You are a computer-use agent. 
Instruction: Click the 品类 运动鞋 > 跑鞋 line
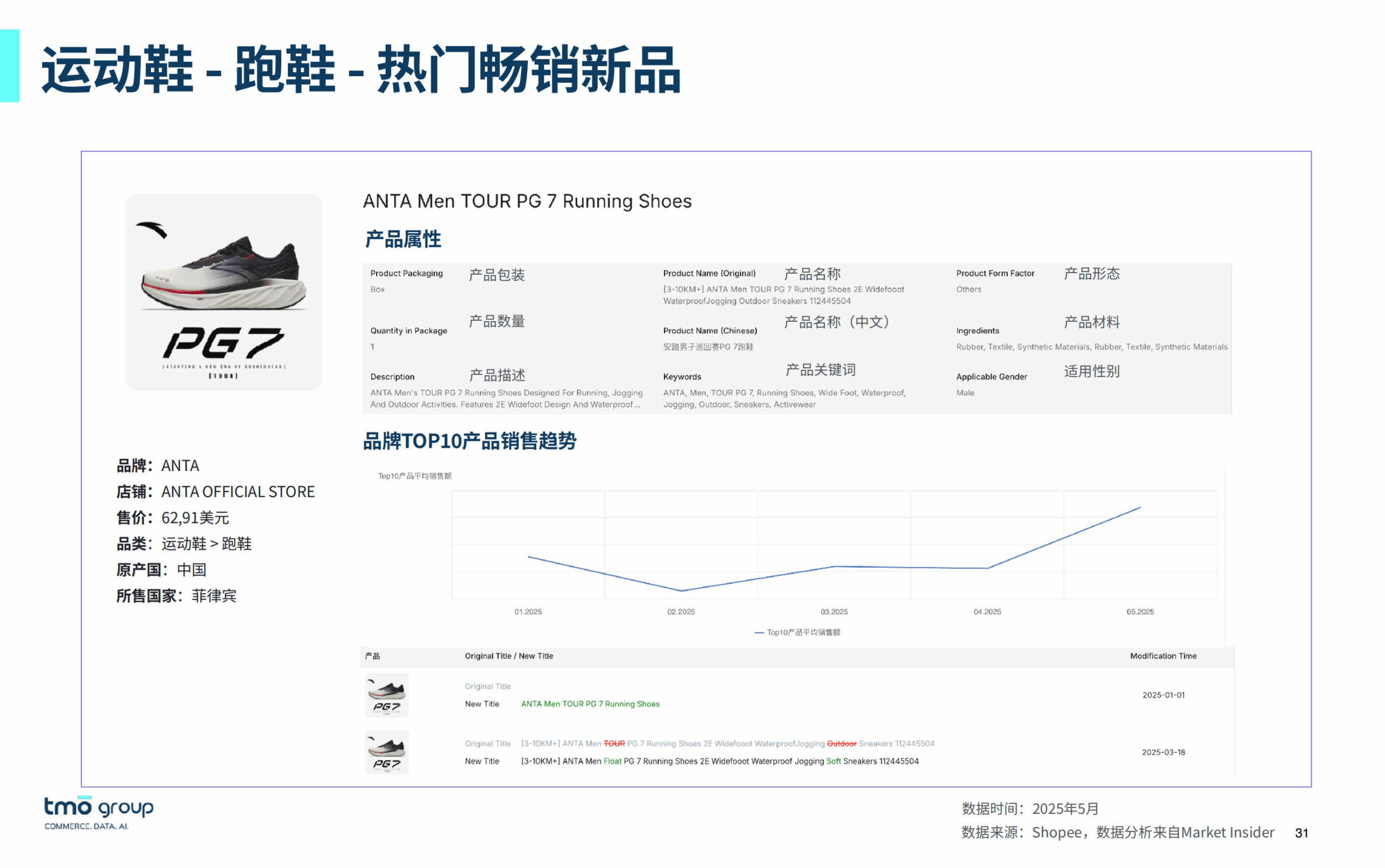click(184, 544)
